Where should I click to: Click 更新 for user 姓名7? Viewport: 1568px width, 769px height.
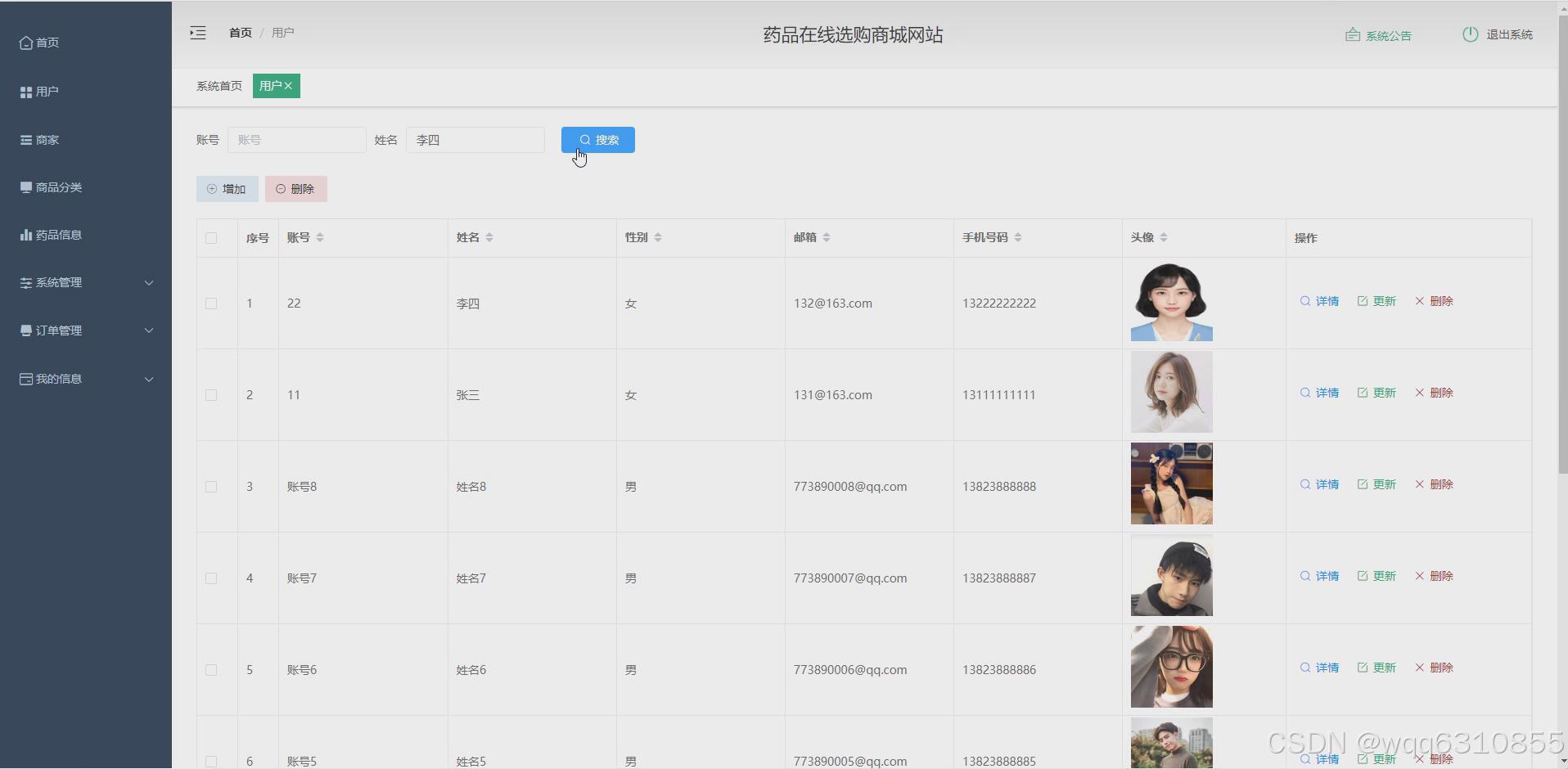point(1377,576)
